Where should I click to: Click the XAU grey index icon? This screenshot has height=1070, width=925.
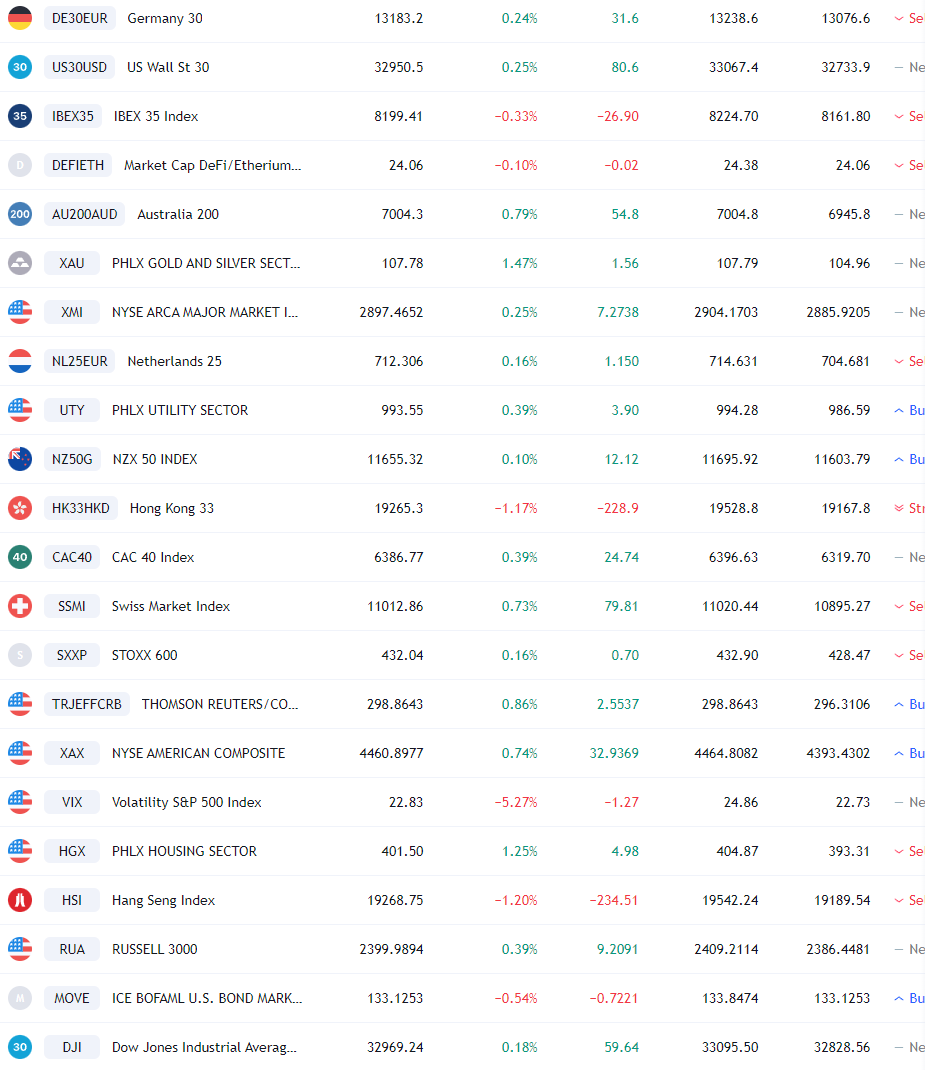20,263
